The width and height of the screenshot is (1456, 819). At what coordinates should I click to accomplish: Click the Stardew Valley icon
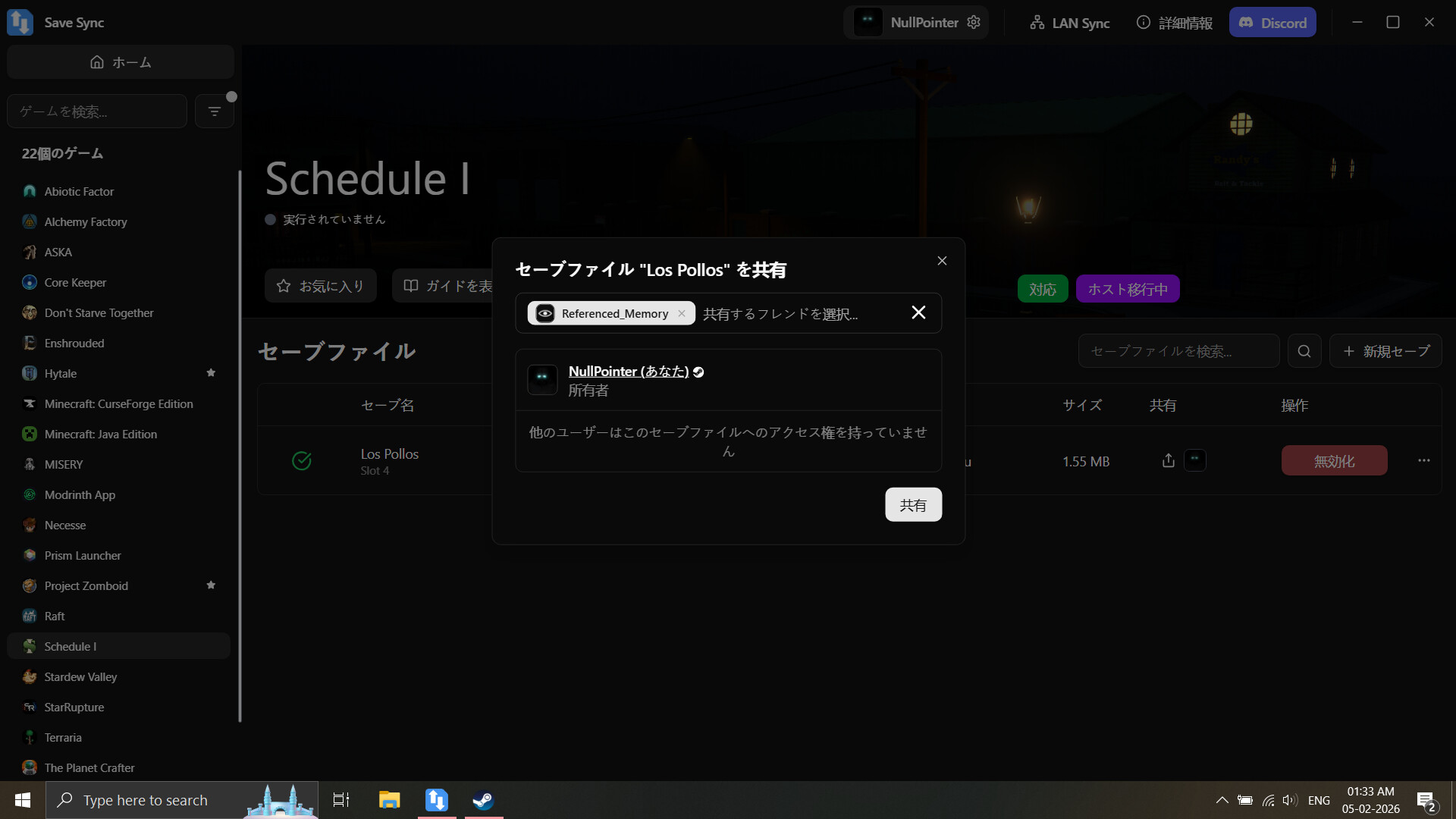coord(30,676)
